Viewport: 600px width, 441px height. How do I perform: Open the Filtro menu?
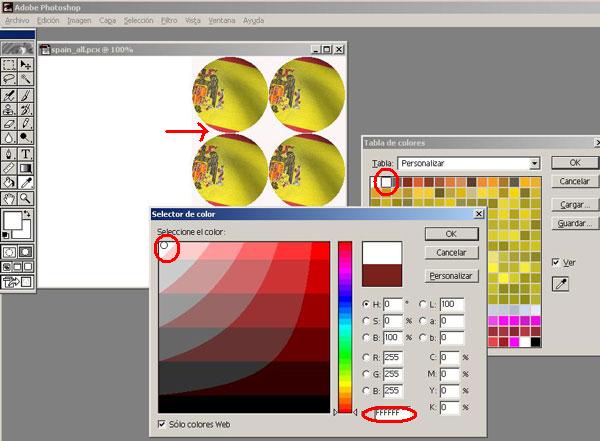coord(169,21)
